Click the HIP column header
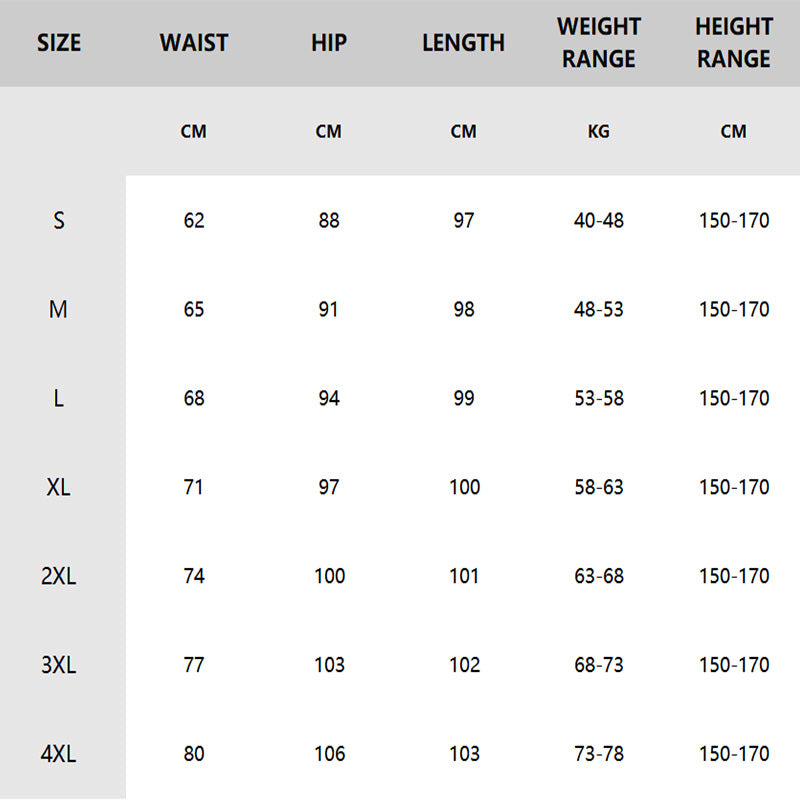Image resolution: width=800 pixels, height=800 pixels. tap(329, 43)
